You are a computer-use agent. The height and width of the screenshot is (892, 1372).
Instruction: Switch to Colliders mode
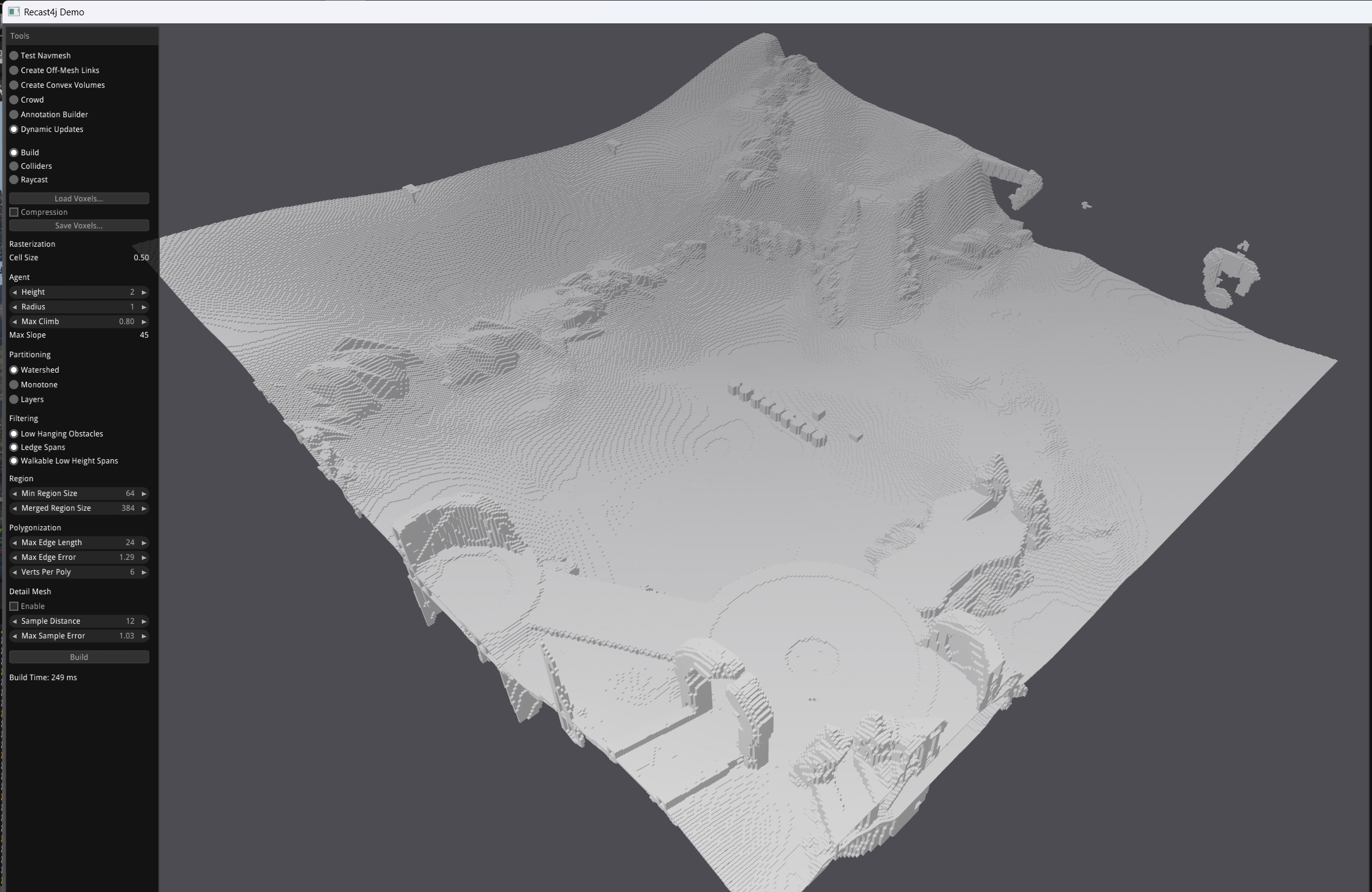(x=14, y=166)
